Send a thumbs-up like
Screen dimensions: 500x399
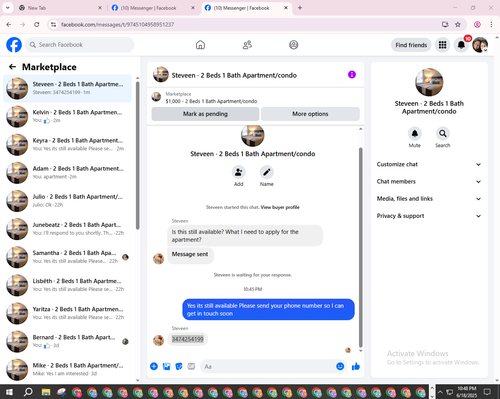click(356, 366)
